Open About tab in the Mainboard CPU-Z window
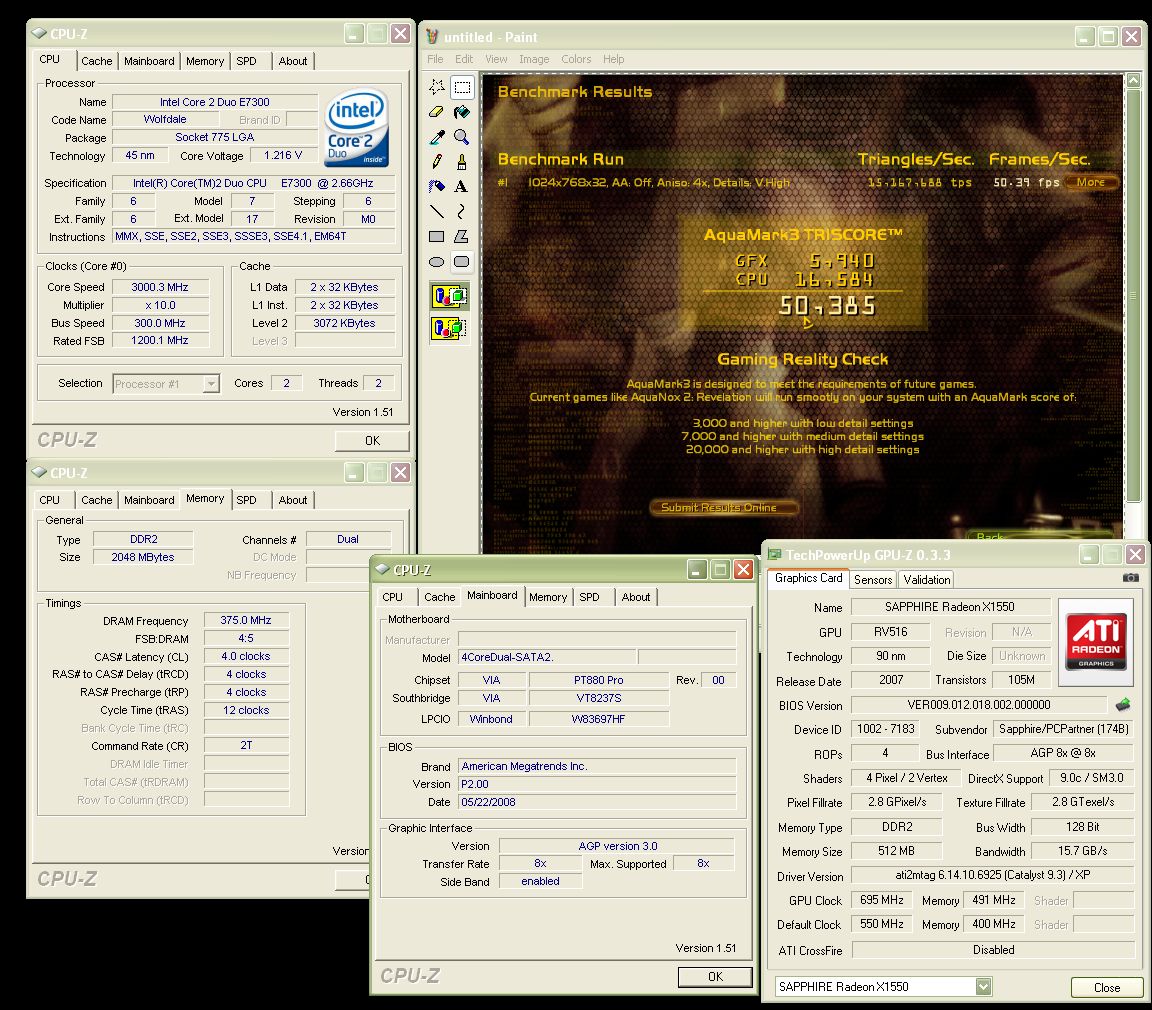 (x=636, y=597)
